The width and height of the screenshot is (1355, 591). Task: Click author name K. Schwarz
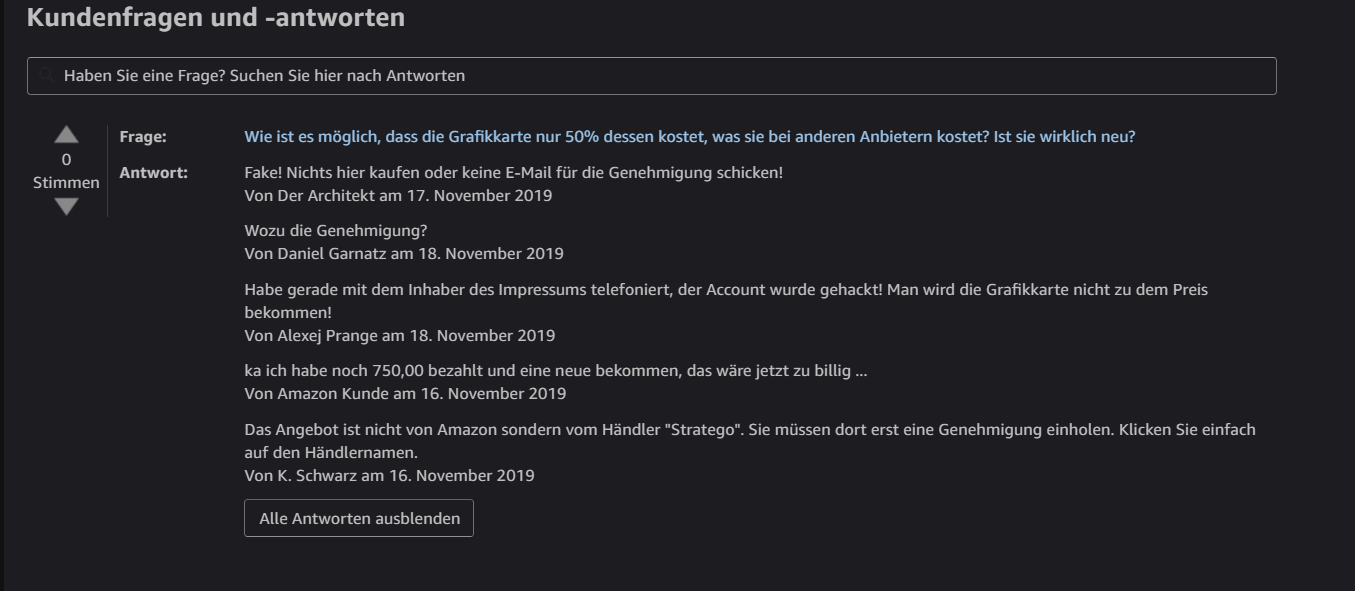click(316, 475)
